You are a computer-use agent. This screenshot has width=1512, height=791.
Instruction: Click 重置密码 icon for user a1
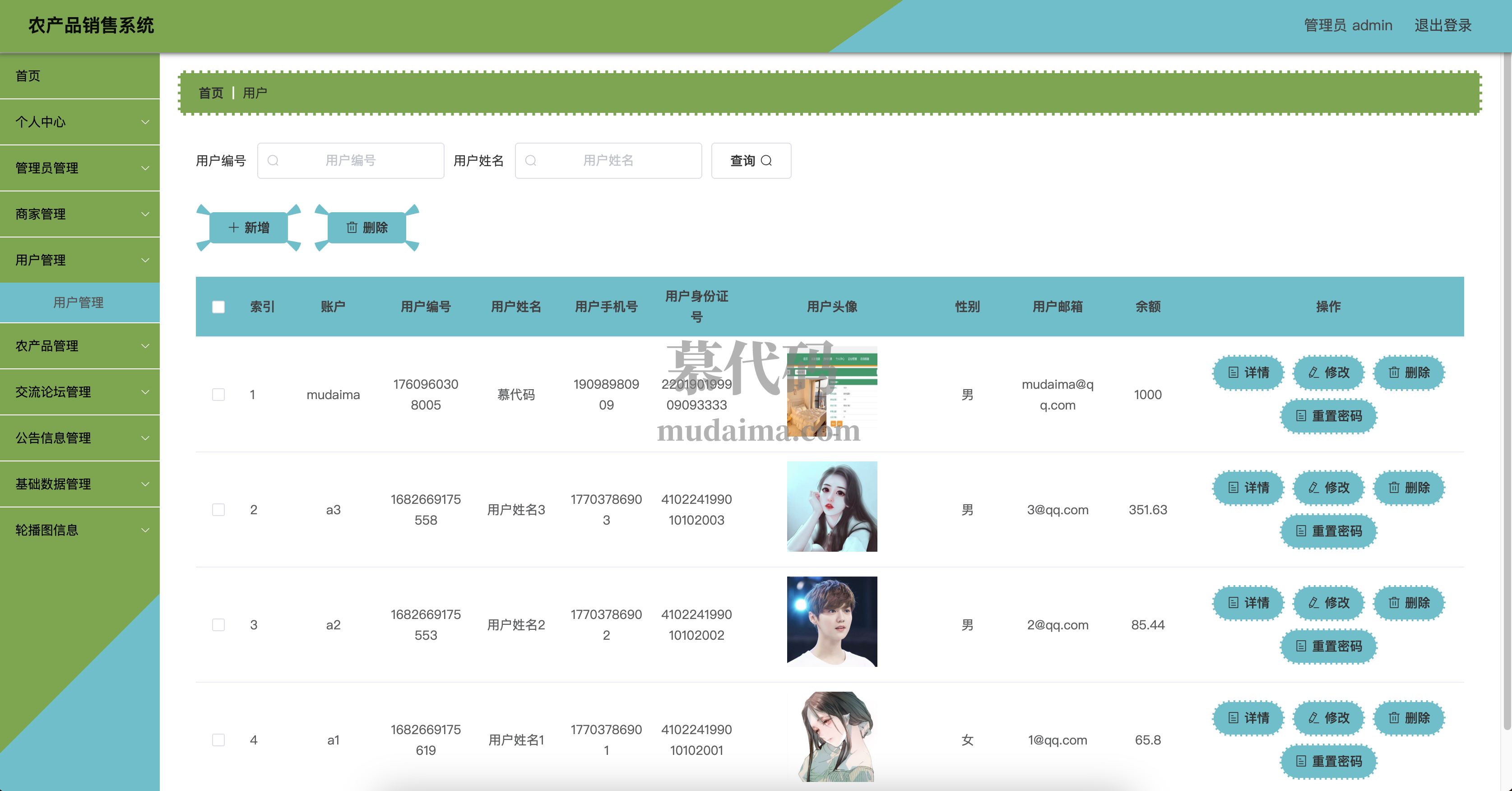(1301, 762)
